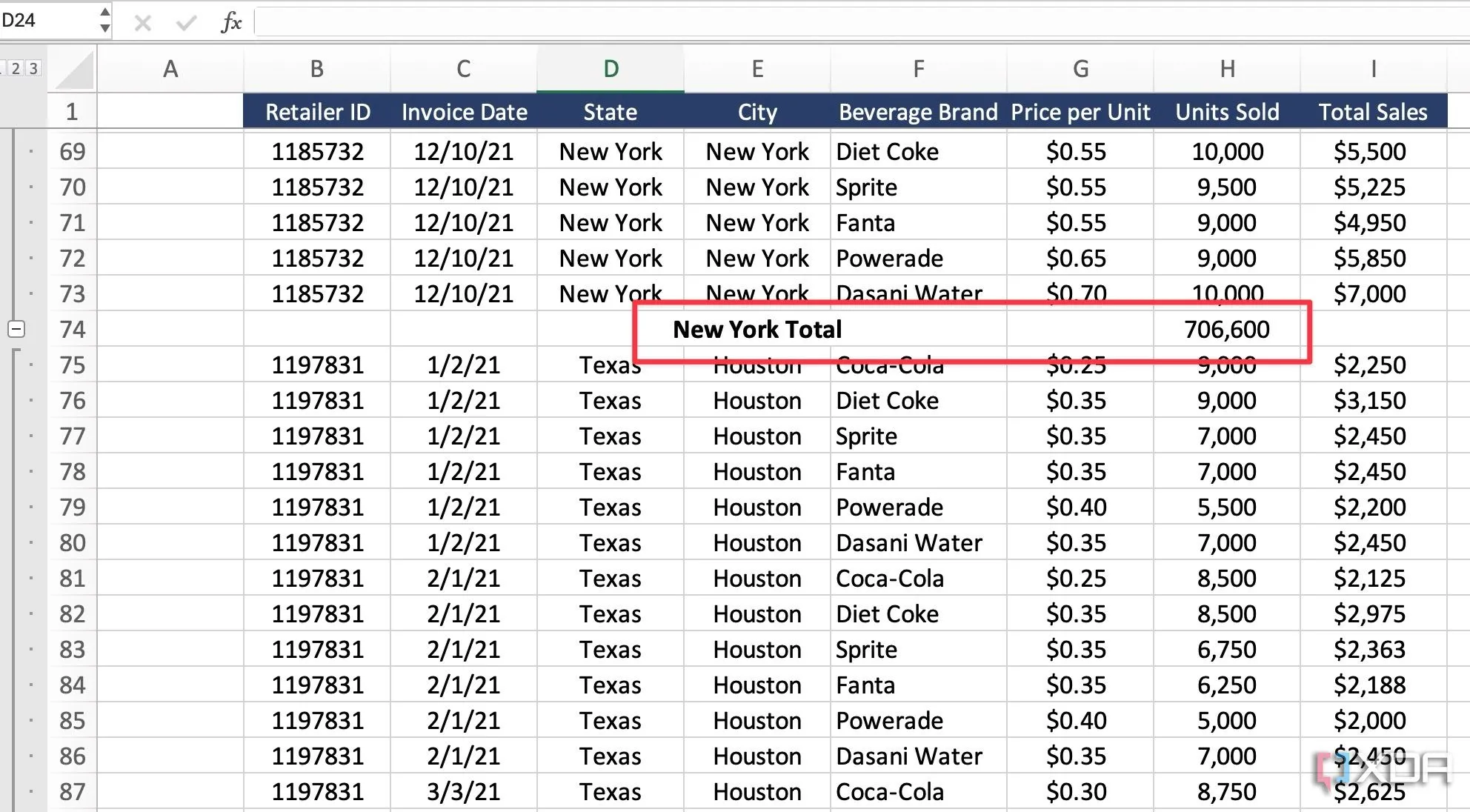Viewport: 1470px width, 812px height.
Task: Click the 706,600 subtotal cell
Action: click(1227, 329)
